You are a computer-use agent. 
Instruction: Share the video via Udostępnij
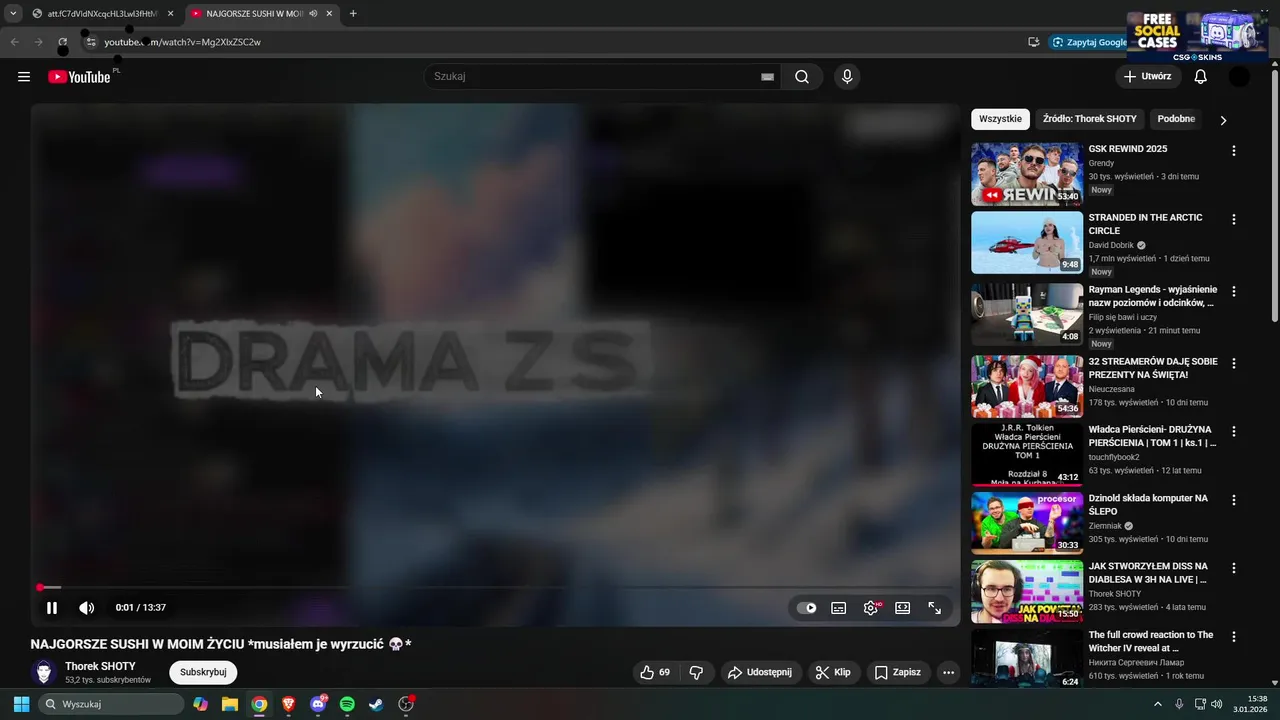click(x=760, y=672)
